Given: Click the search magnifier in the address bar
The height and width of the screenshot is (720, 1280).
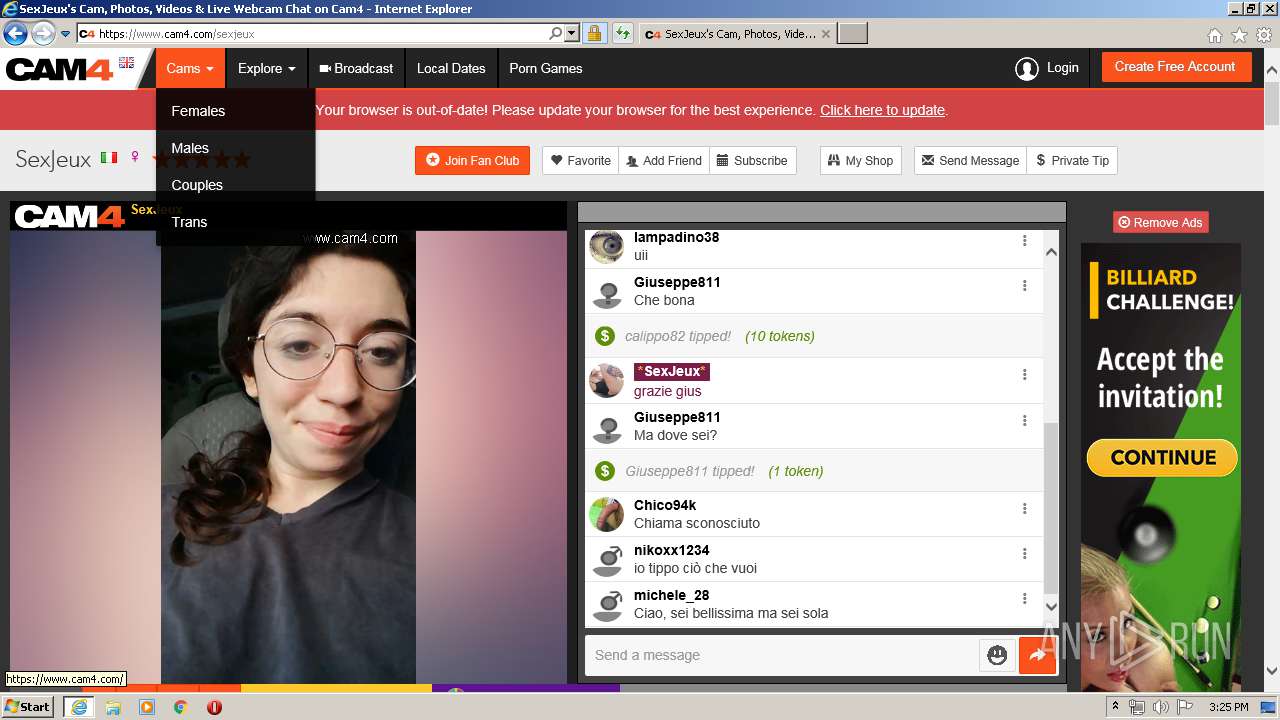Looking at the screenshot, I should 556,33.
